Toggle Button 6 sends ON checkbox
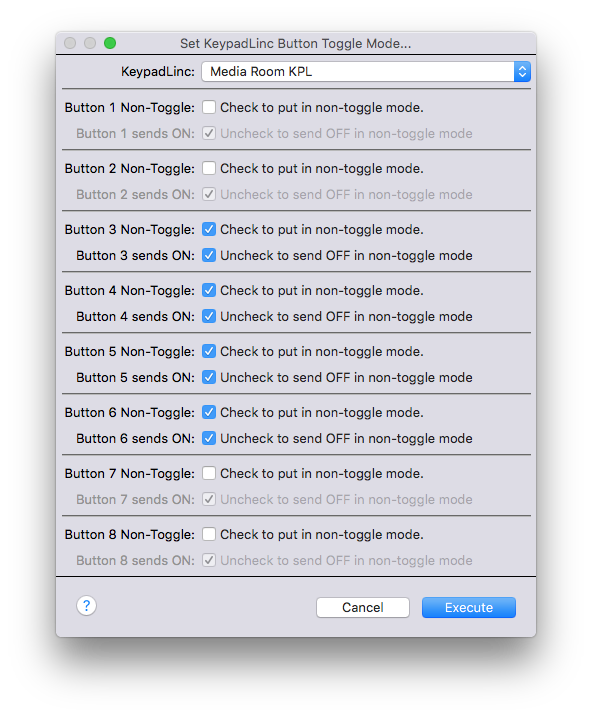Viewport: 592px width, 717px height. 209,439
